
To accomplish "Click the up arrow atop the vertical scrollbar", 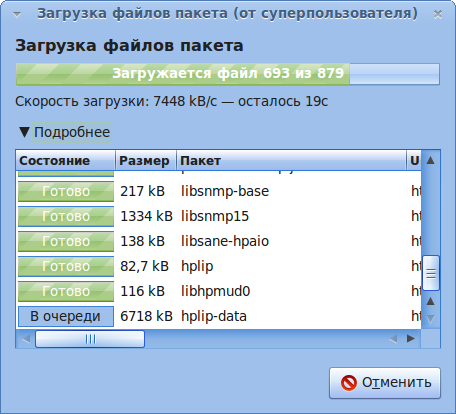I will coord(431,160).
